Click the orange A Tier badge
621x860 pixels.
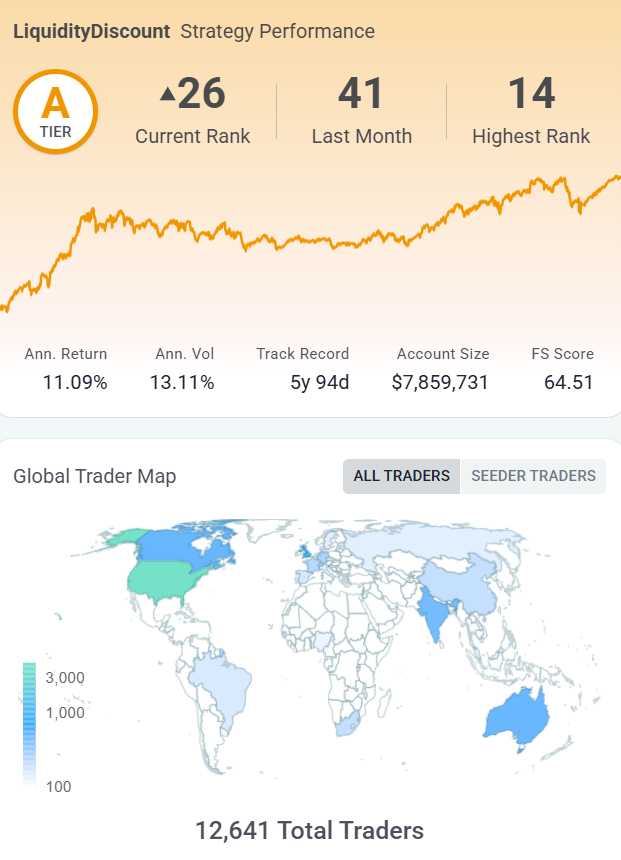[x=55, y=111]
